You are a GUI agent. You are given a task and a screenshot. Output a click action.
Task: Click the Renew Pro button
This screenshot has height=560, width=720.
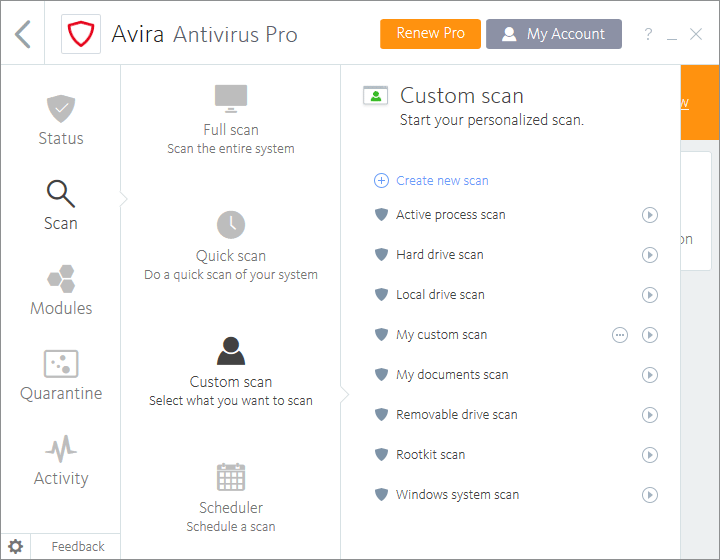(x=430, y=34)
